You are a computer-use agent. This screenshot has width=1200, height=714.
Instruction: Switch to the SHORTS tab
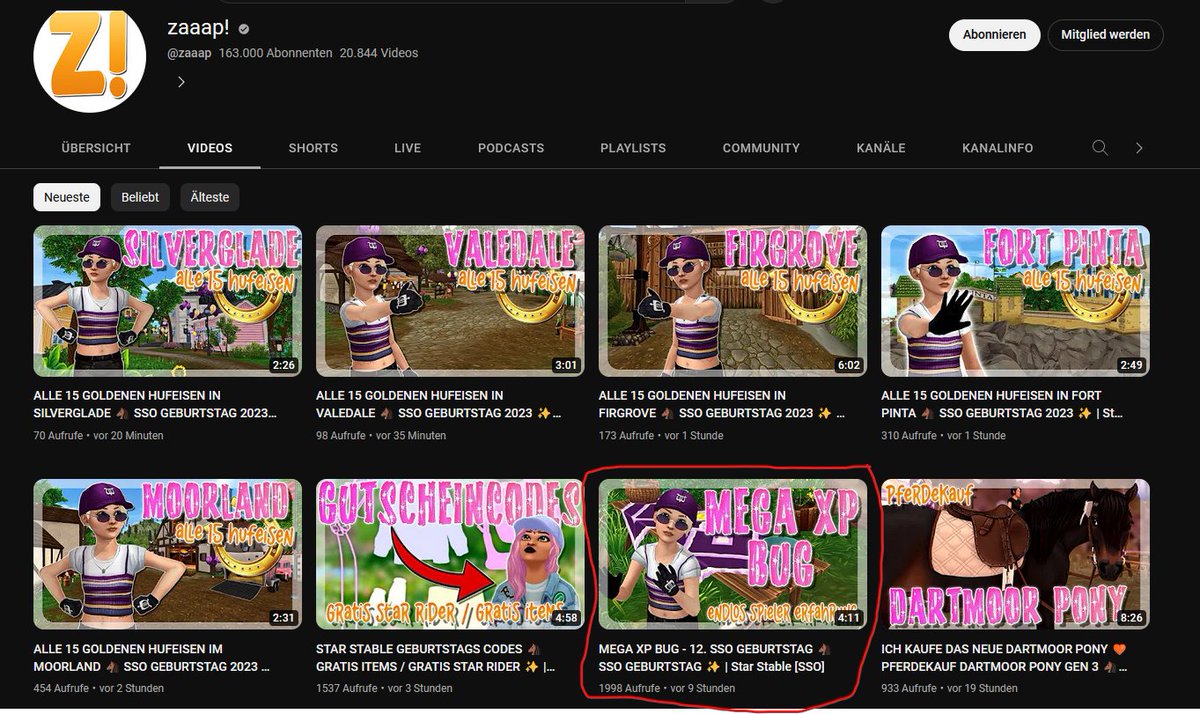click(312, 147)
